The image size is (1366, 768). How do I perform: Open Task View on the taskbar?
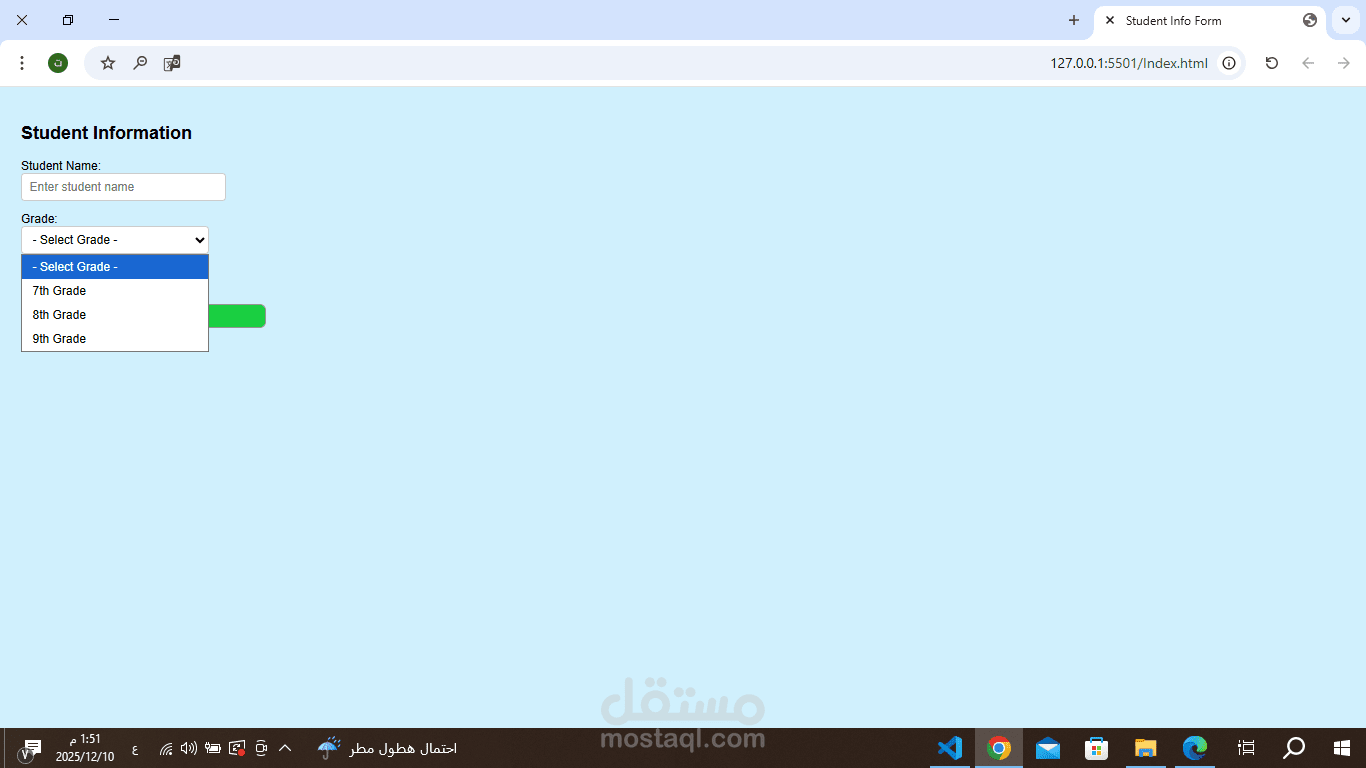[1246, 748]
